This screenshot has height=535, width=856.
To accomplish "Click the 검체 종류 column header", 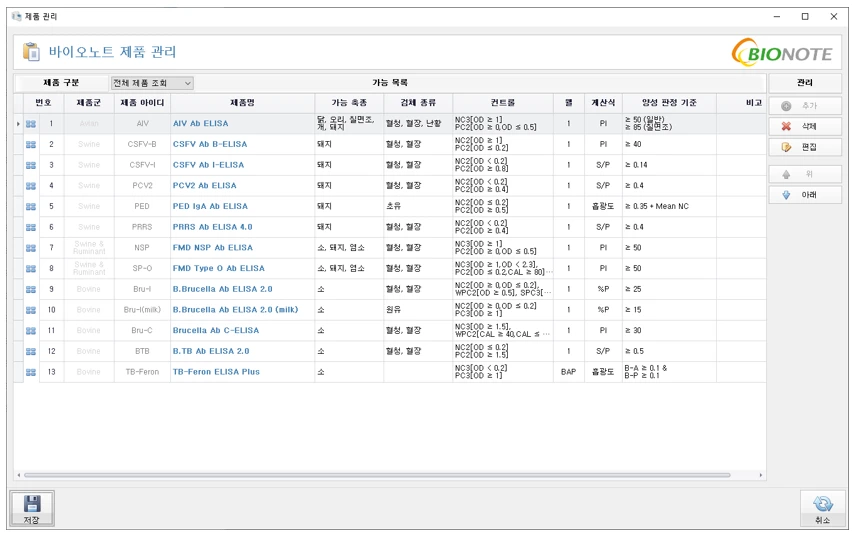I will (x=418, y=103).
